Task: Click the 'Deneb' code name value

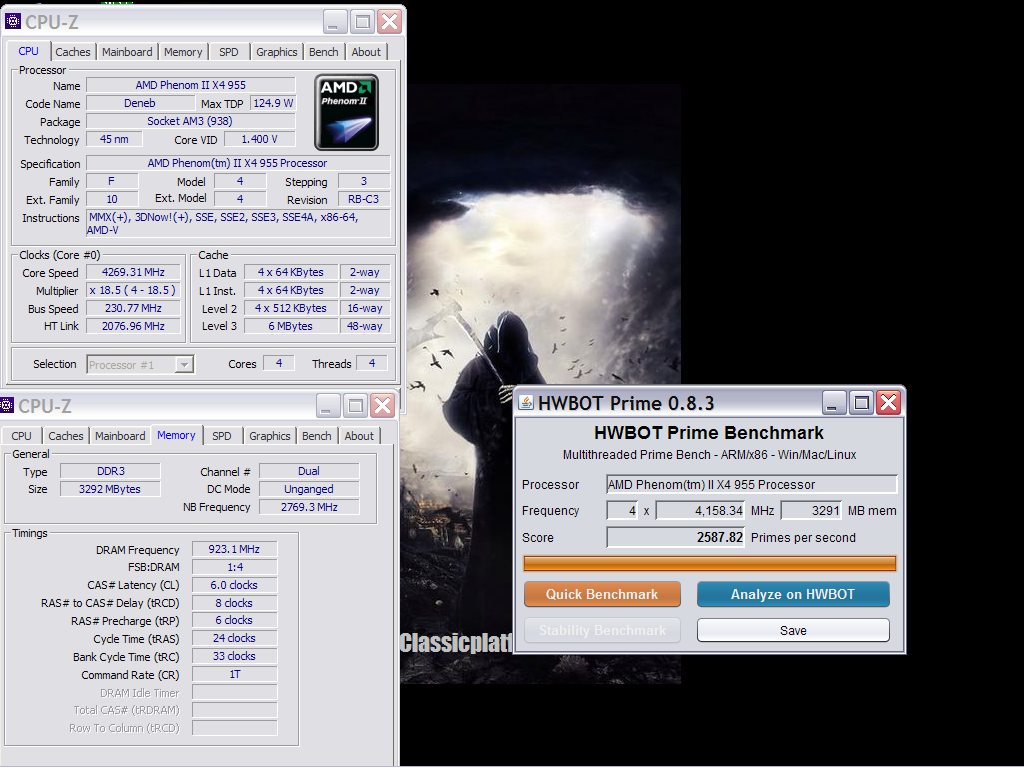Action: coord(140,103)
